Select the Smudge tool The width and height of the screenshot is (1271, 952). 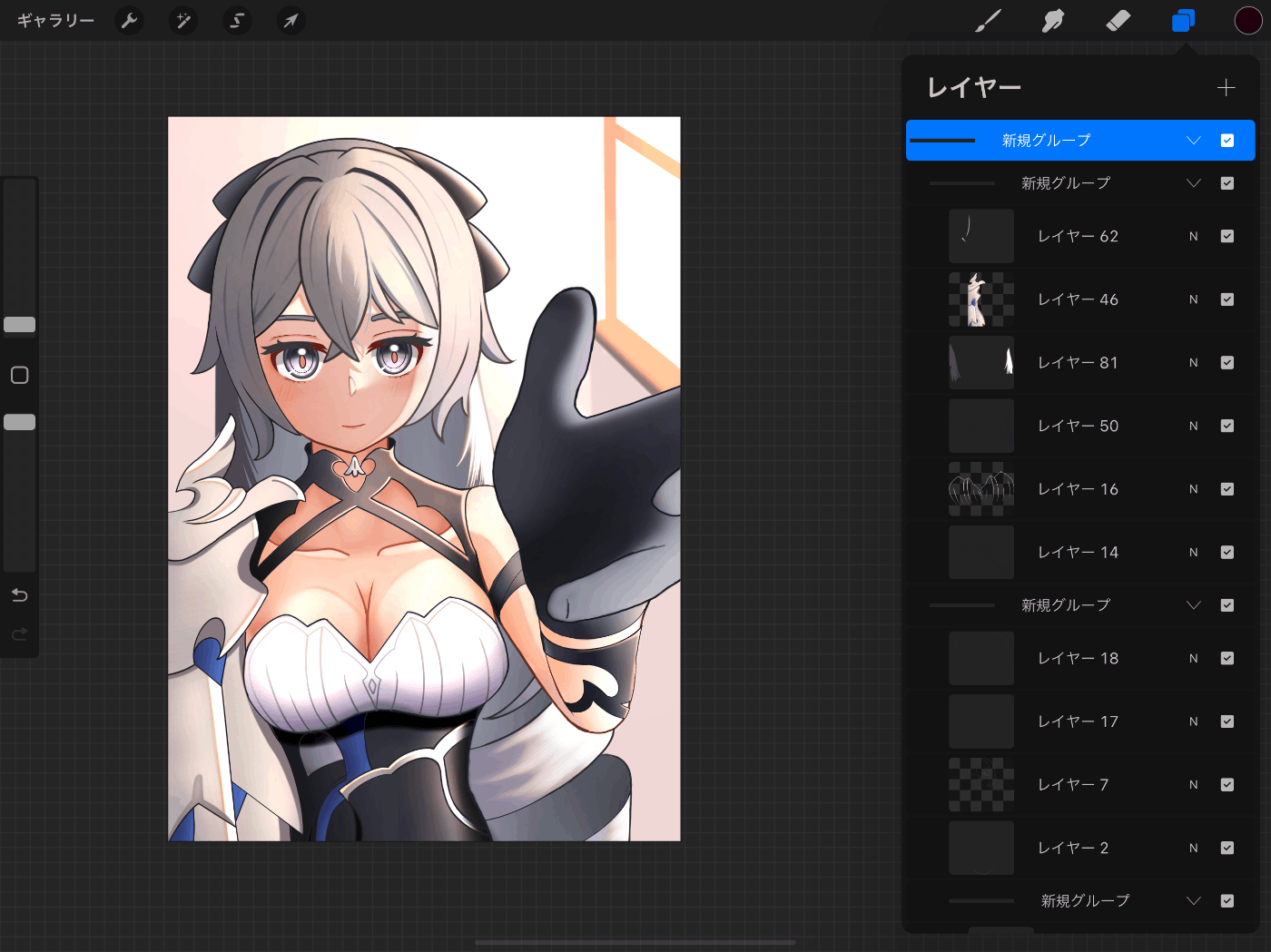1053,20
